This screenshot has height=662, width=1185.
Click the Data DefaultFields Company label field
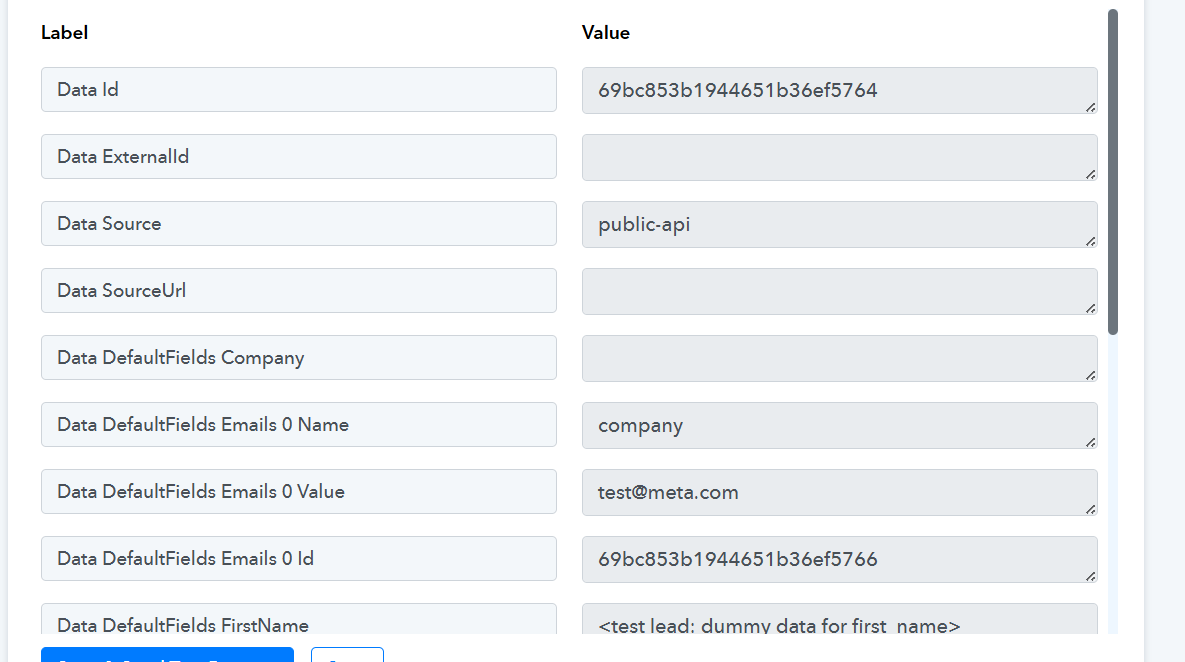(298, 358)
